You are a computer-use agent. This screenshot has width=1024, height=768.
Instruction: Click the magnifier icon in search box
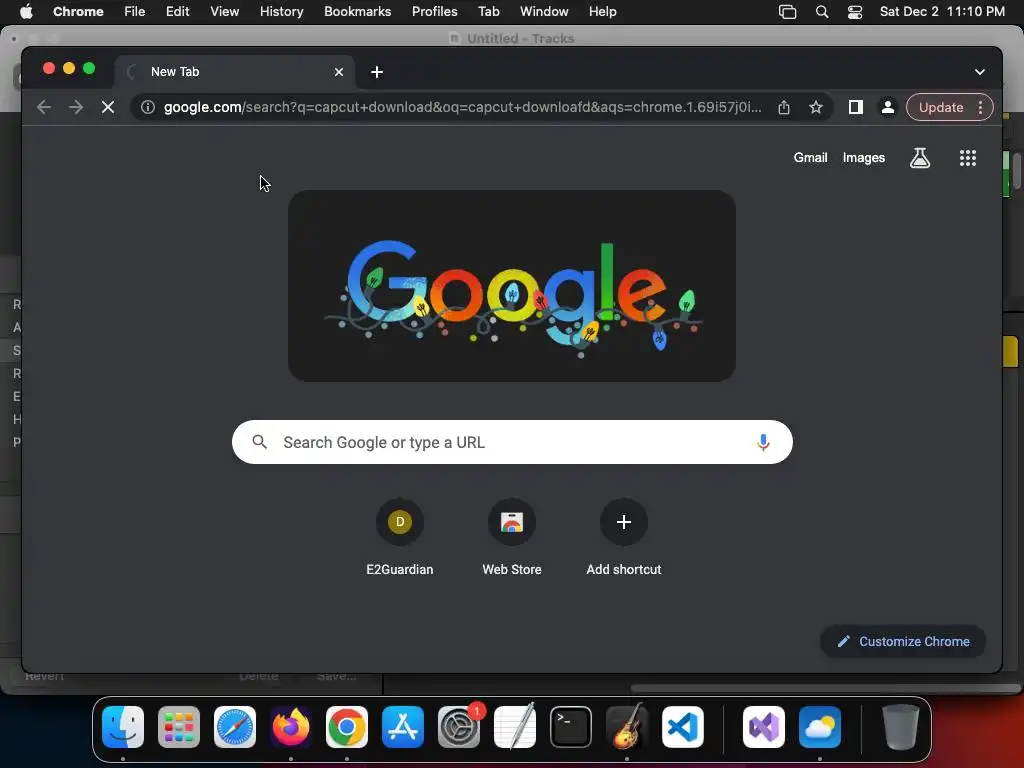pyautogui.click(x=259, y=442)
